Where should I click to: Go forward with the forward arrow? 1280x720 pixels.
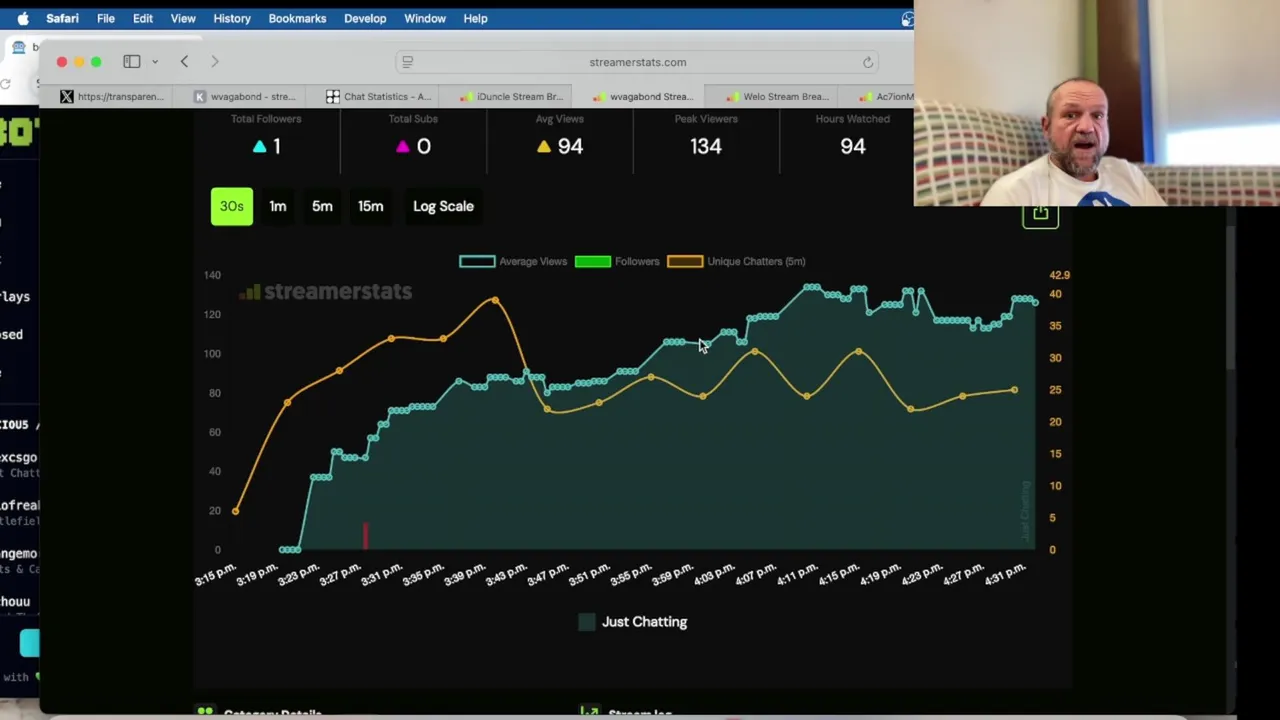point(214,62)
